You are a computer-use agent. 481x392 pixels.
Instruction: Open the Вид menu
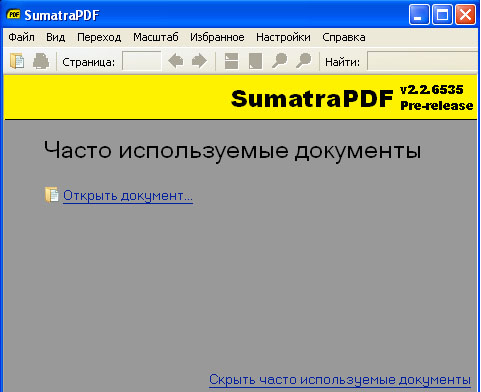55,37
